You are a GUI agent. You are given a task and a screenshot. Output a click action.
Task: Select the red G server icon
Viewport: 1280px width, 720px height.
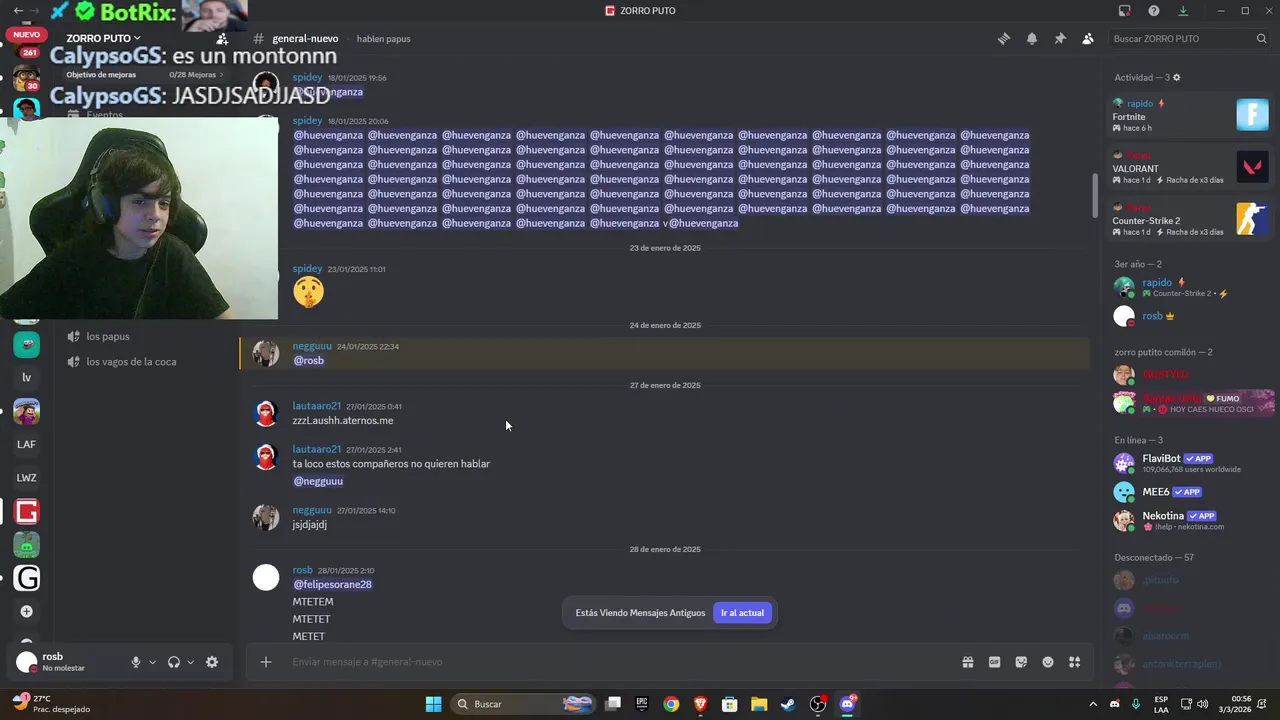[x=26, y=512]
